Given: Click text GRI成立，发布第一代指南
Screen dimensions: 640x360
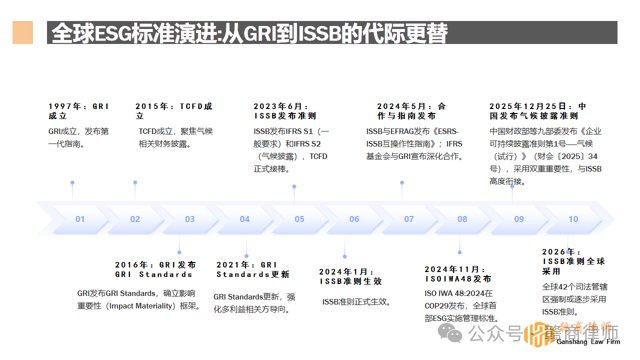Looking at the screenshot, I should click(x=78, y=138).
